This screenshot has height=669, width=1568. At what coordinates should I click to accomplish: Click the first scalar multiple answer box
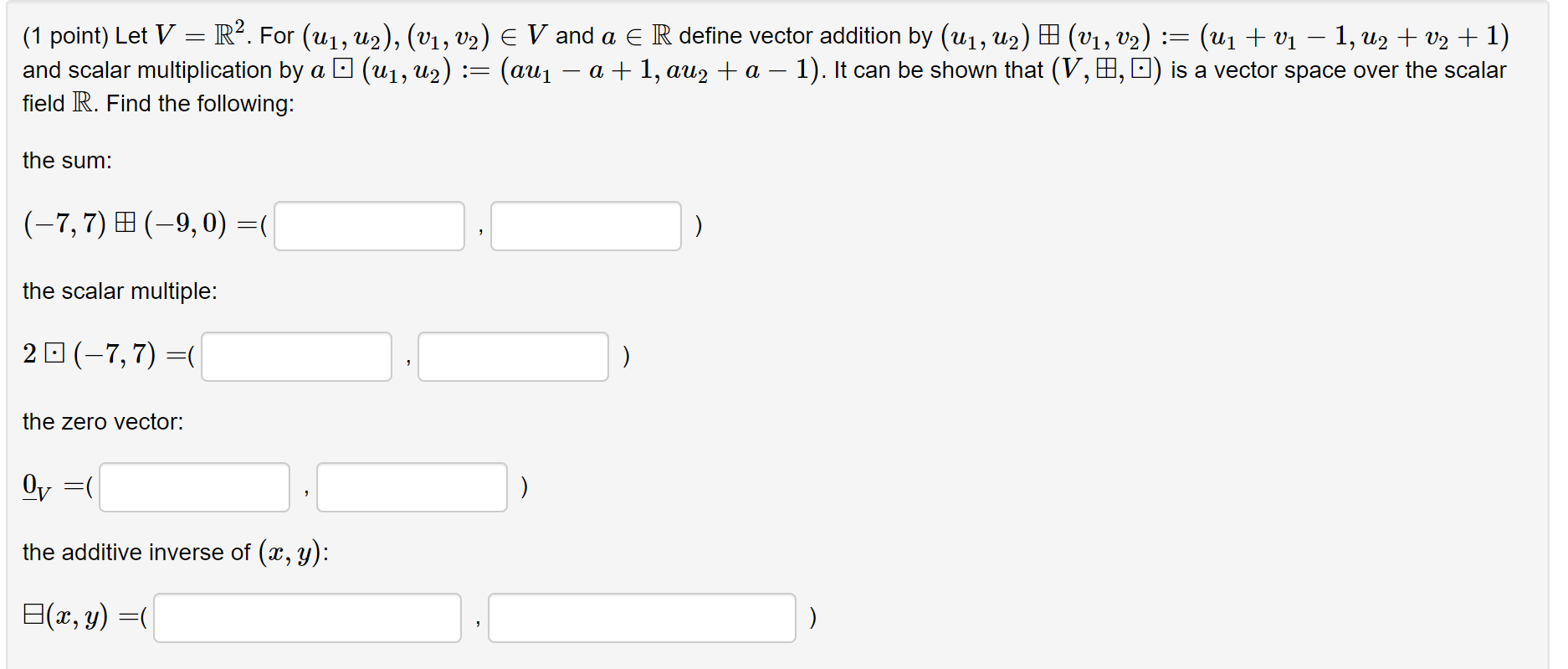(x=295, y=357)
